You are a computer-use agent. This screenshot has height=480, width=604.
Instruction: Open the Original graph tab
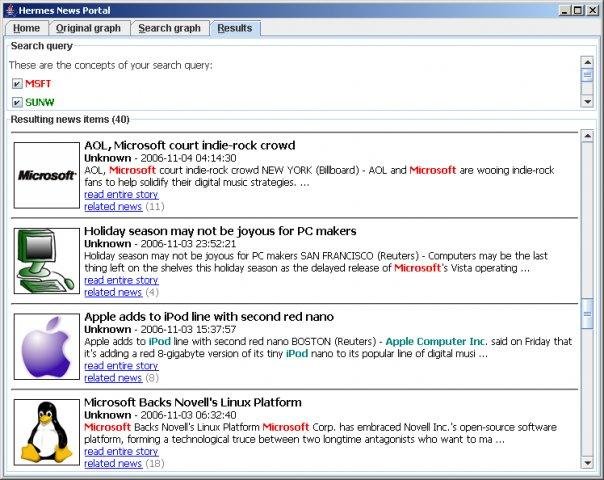[x=88, y=28]
